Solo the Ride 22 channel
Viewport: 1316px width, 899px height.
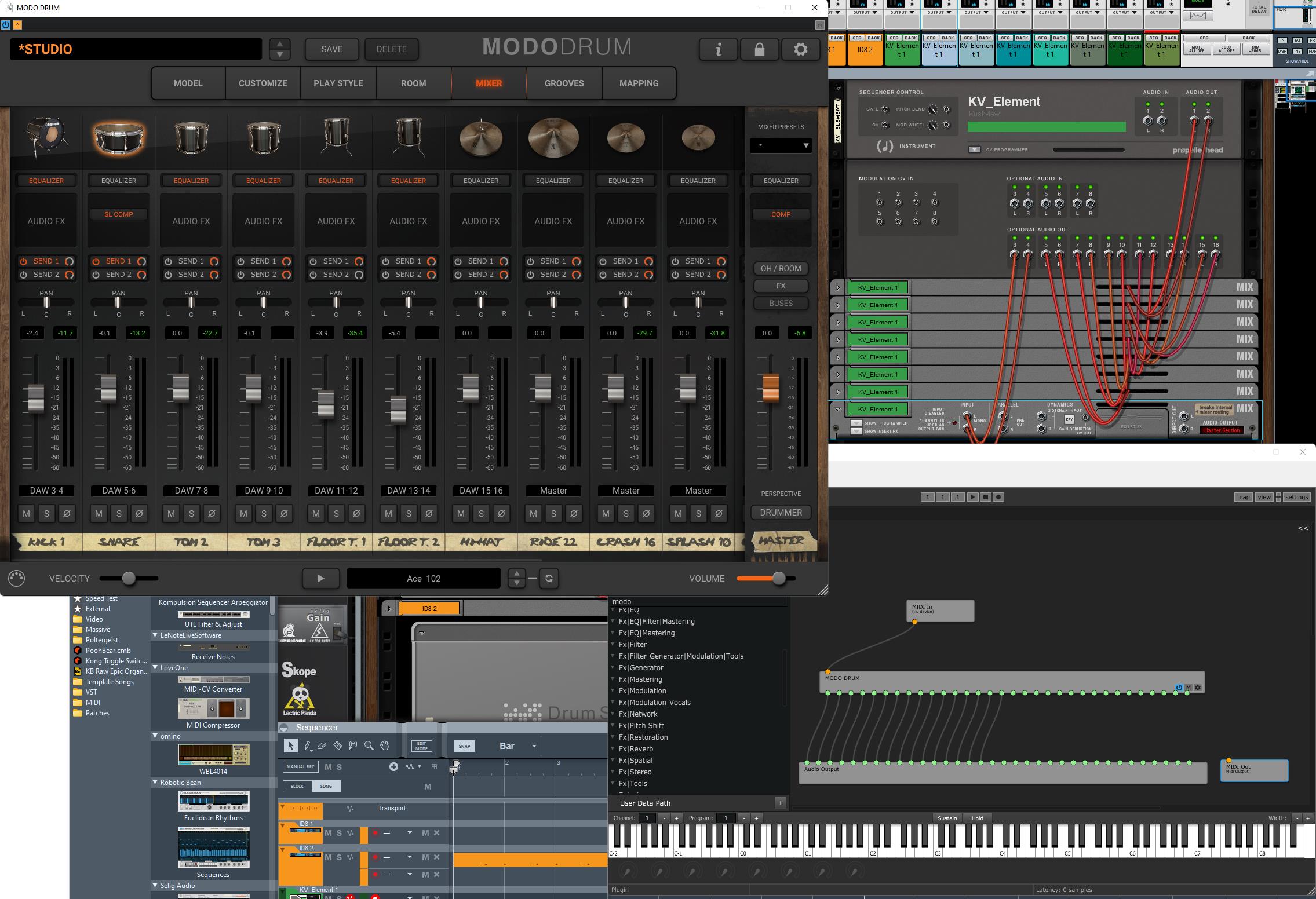coord(553,513)
